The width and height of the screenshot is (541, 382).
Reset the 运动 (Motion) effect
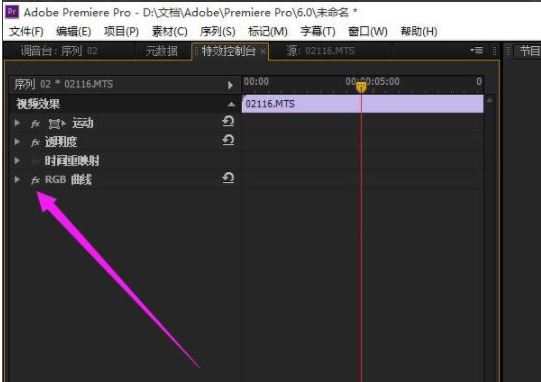pyautogui.click(x=228, y=121)
